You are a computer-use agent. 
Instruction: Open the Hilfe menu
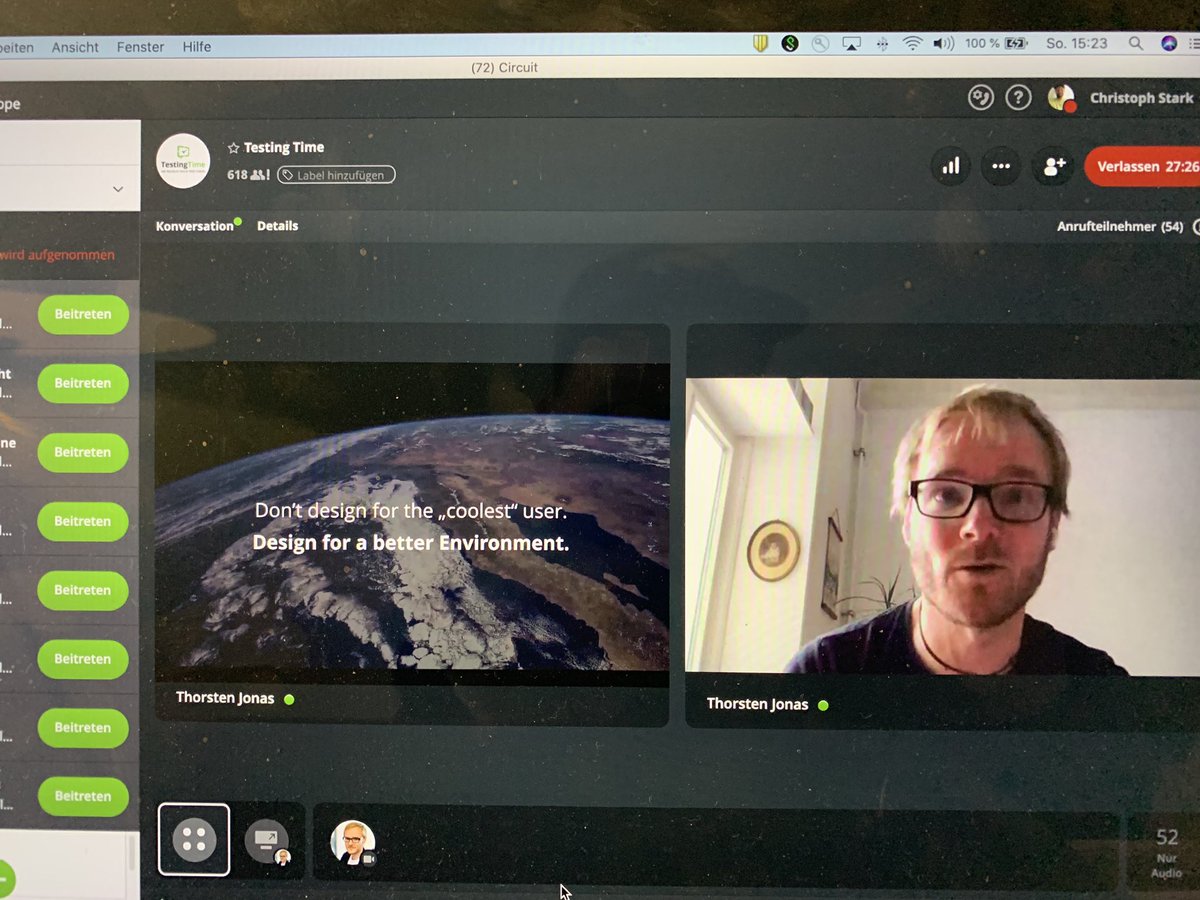coord(197,47)
